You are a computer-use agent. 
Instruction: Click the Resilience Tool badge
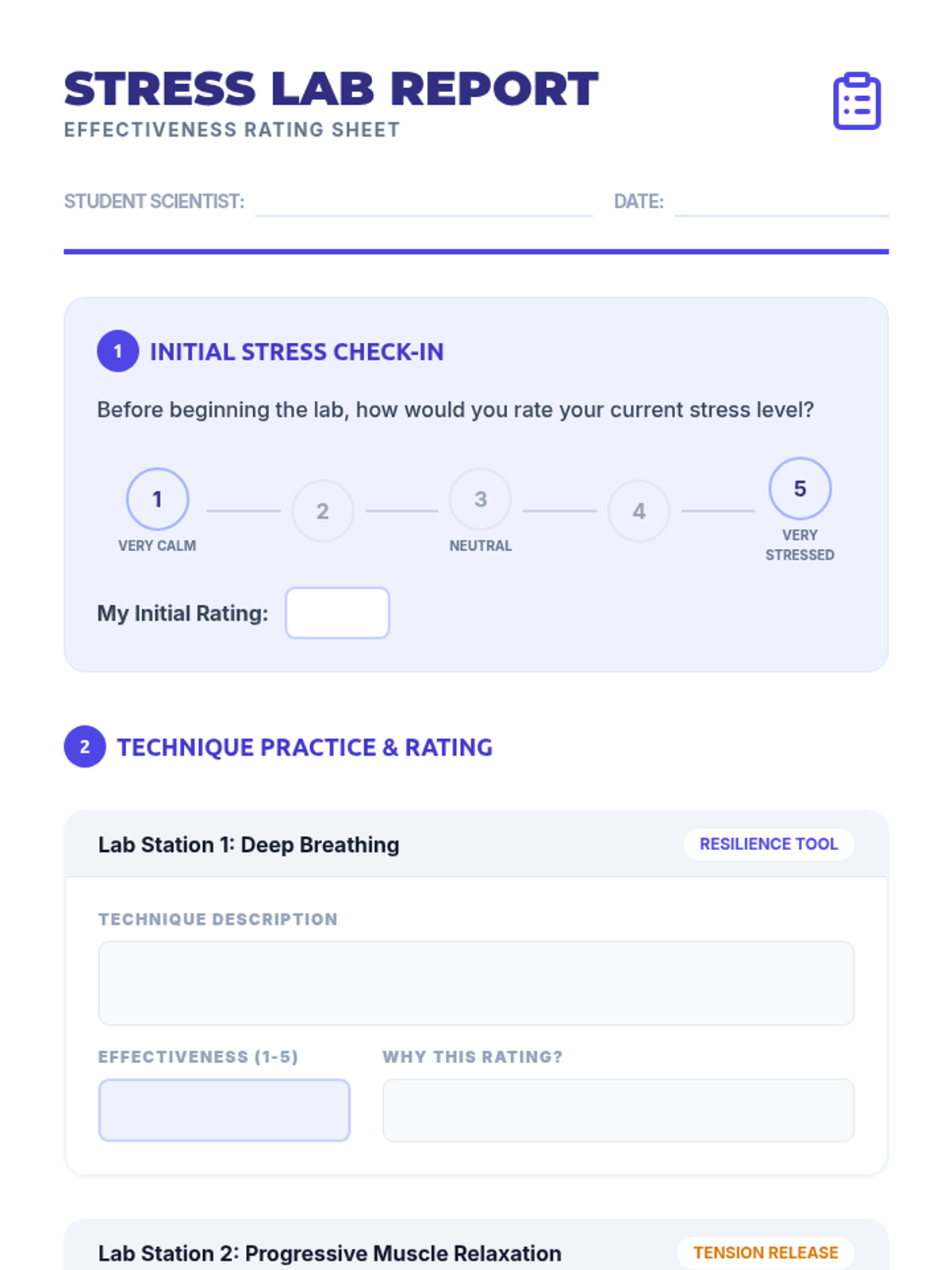(769, 844)
